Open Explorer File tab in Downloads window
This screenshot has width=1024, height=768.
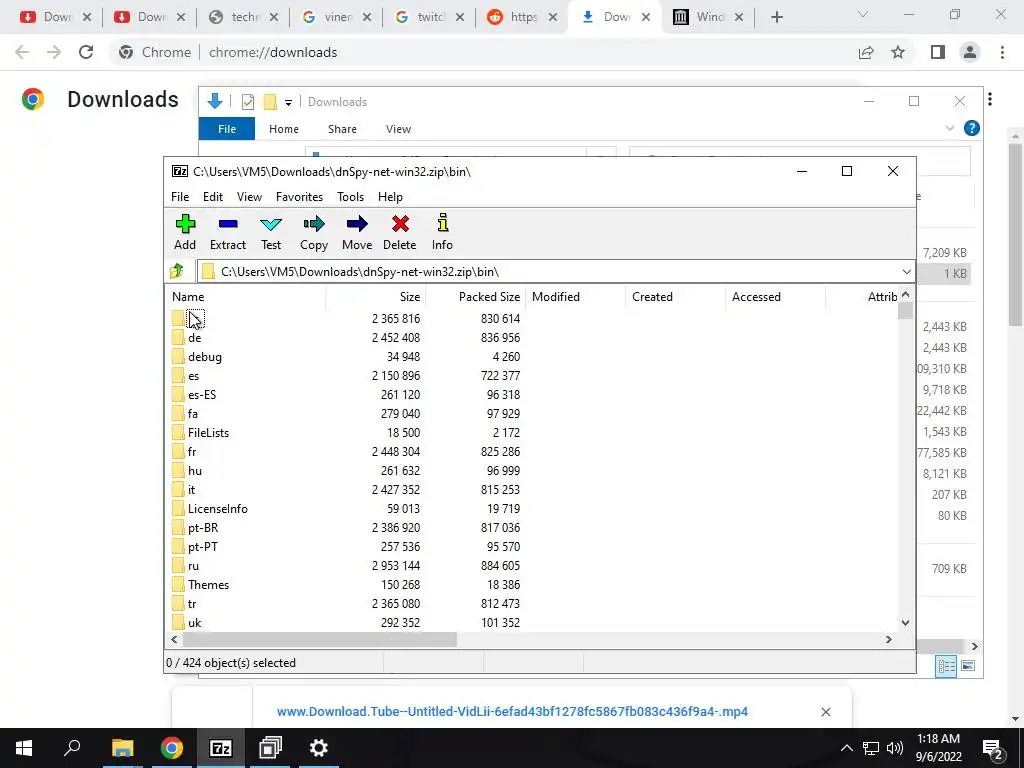227,129
